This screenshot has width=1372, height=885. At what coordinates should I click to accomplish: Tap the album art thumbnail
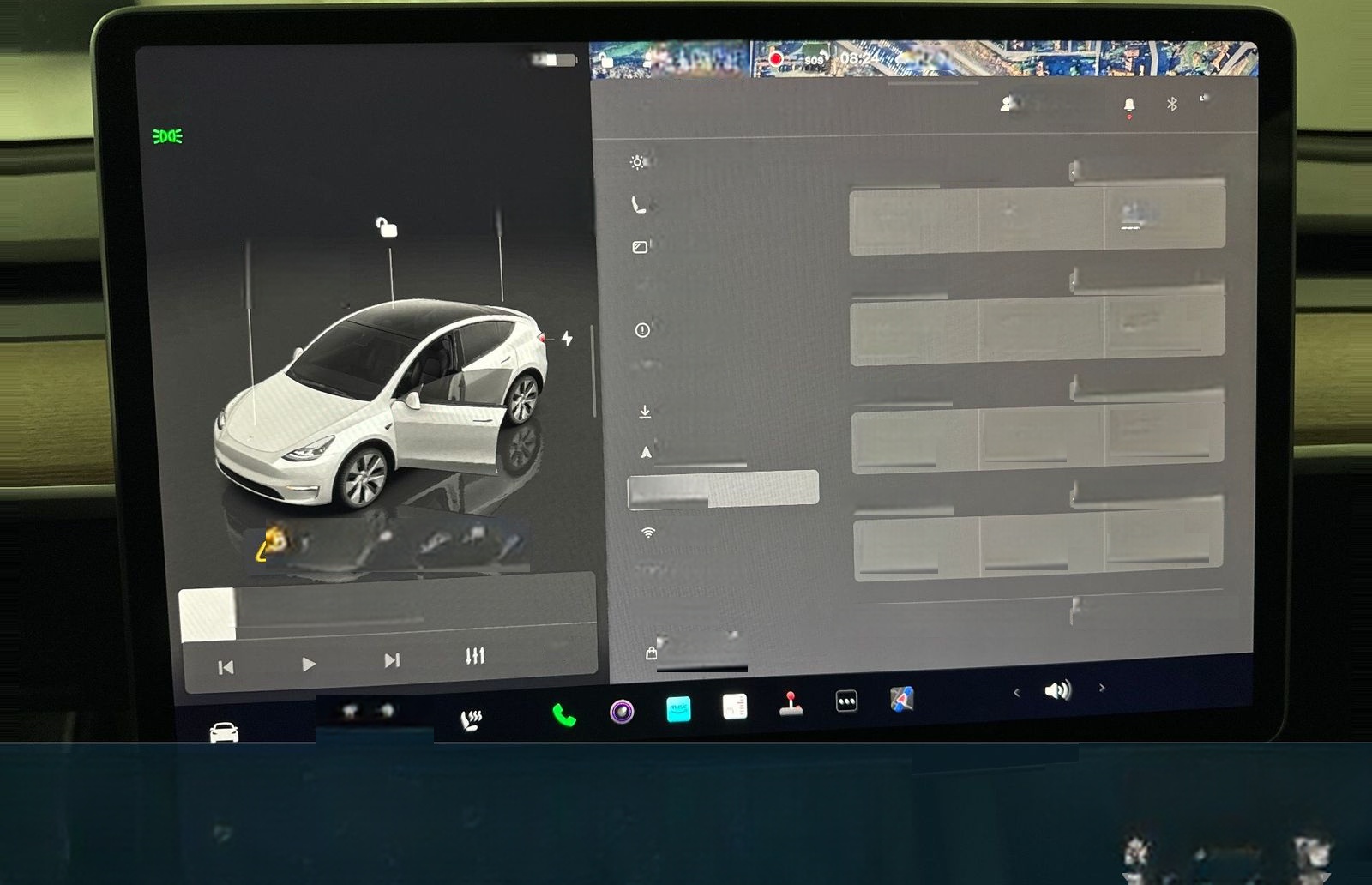coord(208,614)
